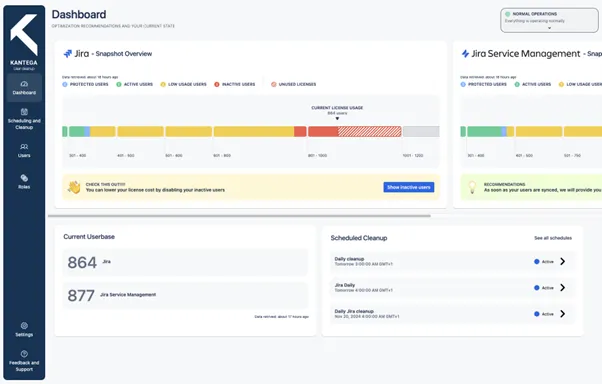
Task: Open Scheduling and Cleanup page
Action: [x=24, y=119]
